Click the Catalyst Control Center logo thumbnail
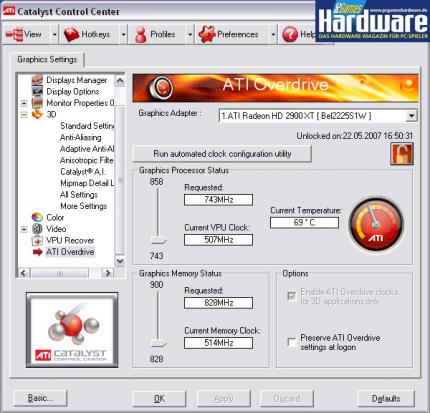Viewport: 430px width, 413px height. click(x=72, y=330)
